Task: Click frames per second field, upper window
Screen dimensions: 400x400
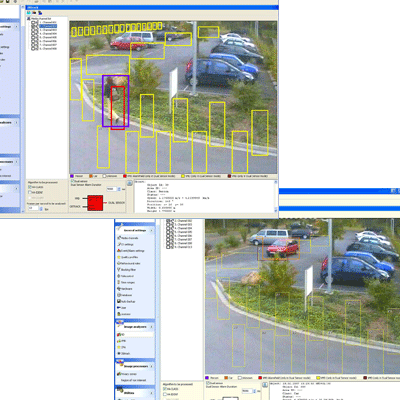Action: coord(33,208)
